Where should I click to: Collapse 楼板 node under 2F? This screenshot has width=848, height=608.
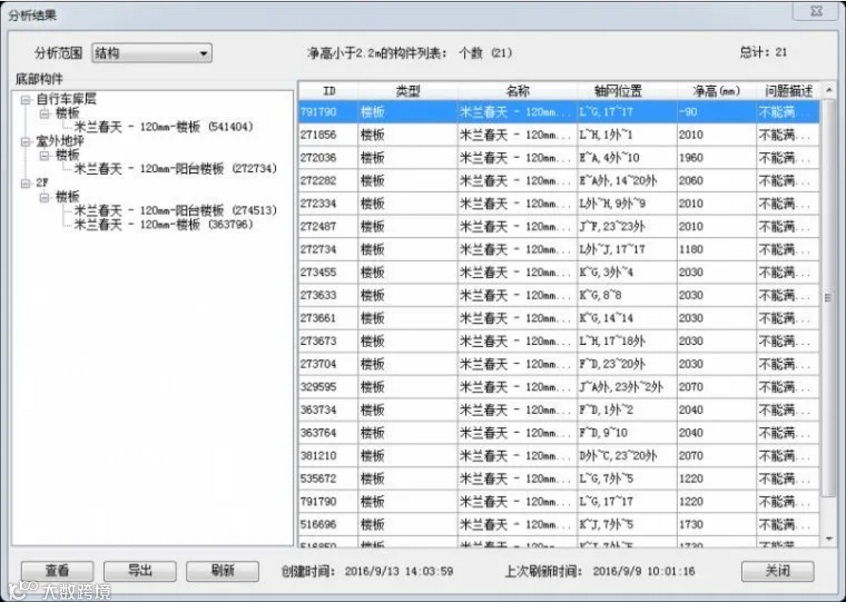pyautogui.click(x=45, y=197)
